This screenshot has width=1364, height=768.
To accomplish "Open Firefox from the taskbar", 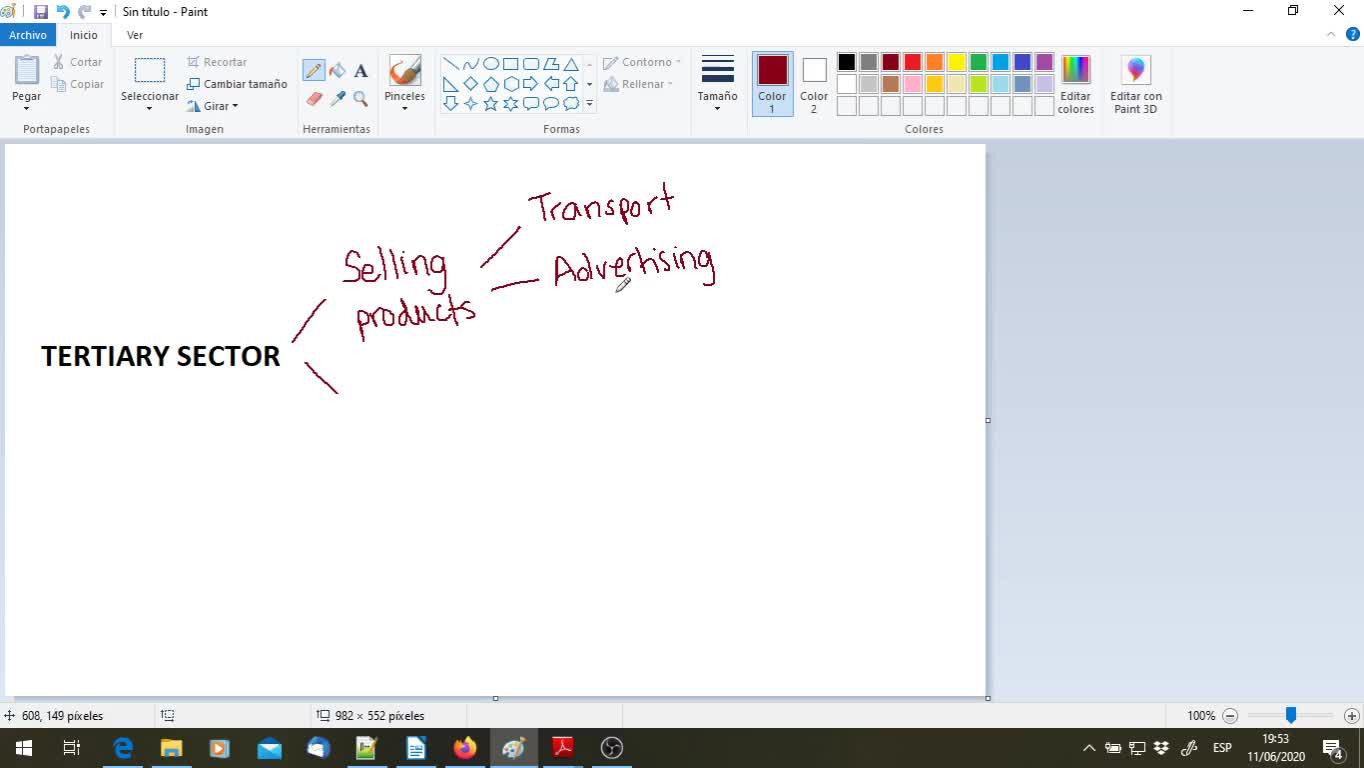I will [465, 748].
